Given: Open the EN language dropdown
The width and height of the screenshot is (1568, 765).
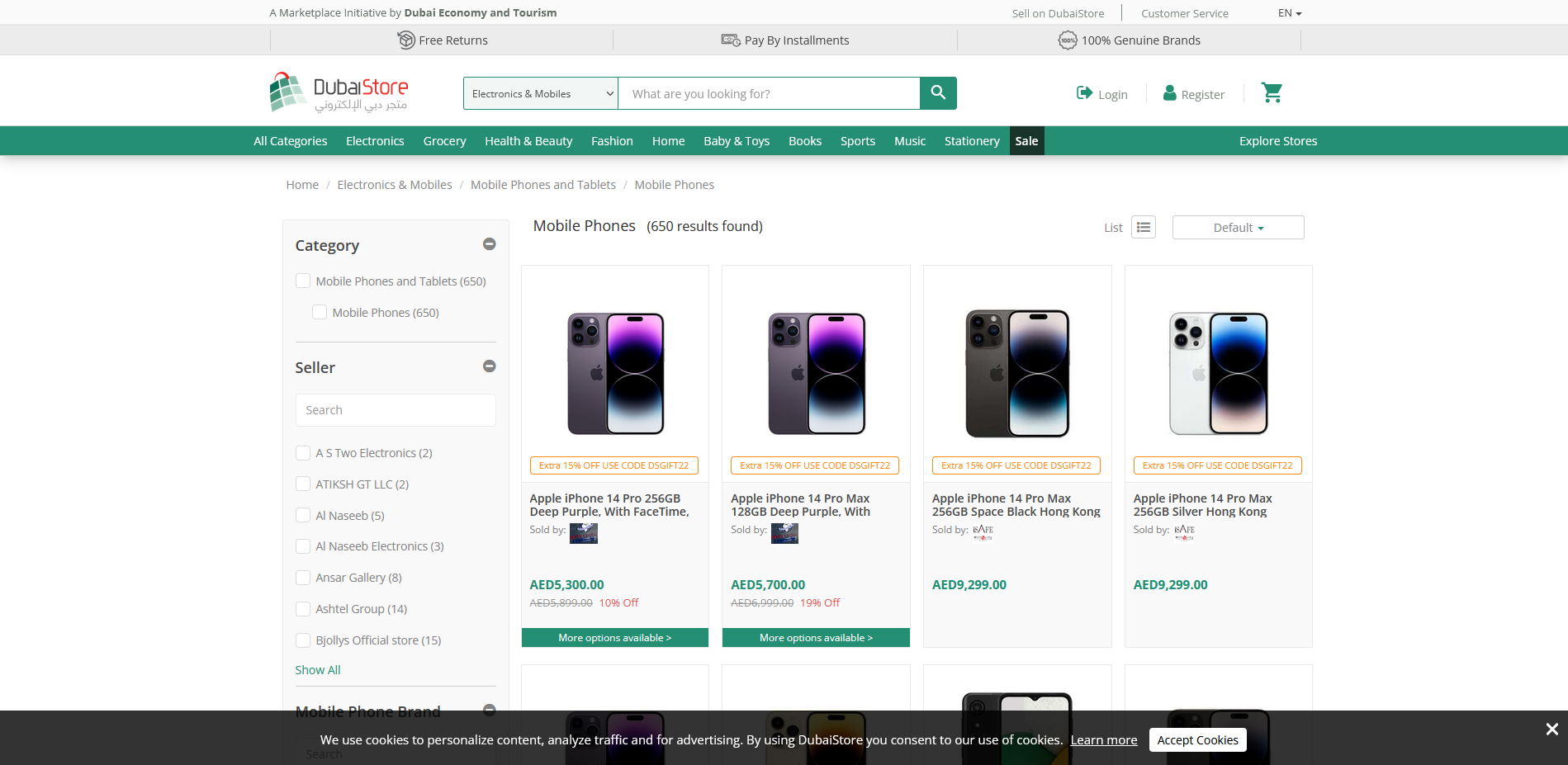Looking at the screenshot, I should click(1290, 12).
